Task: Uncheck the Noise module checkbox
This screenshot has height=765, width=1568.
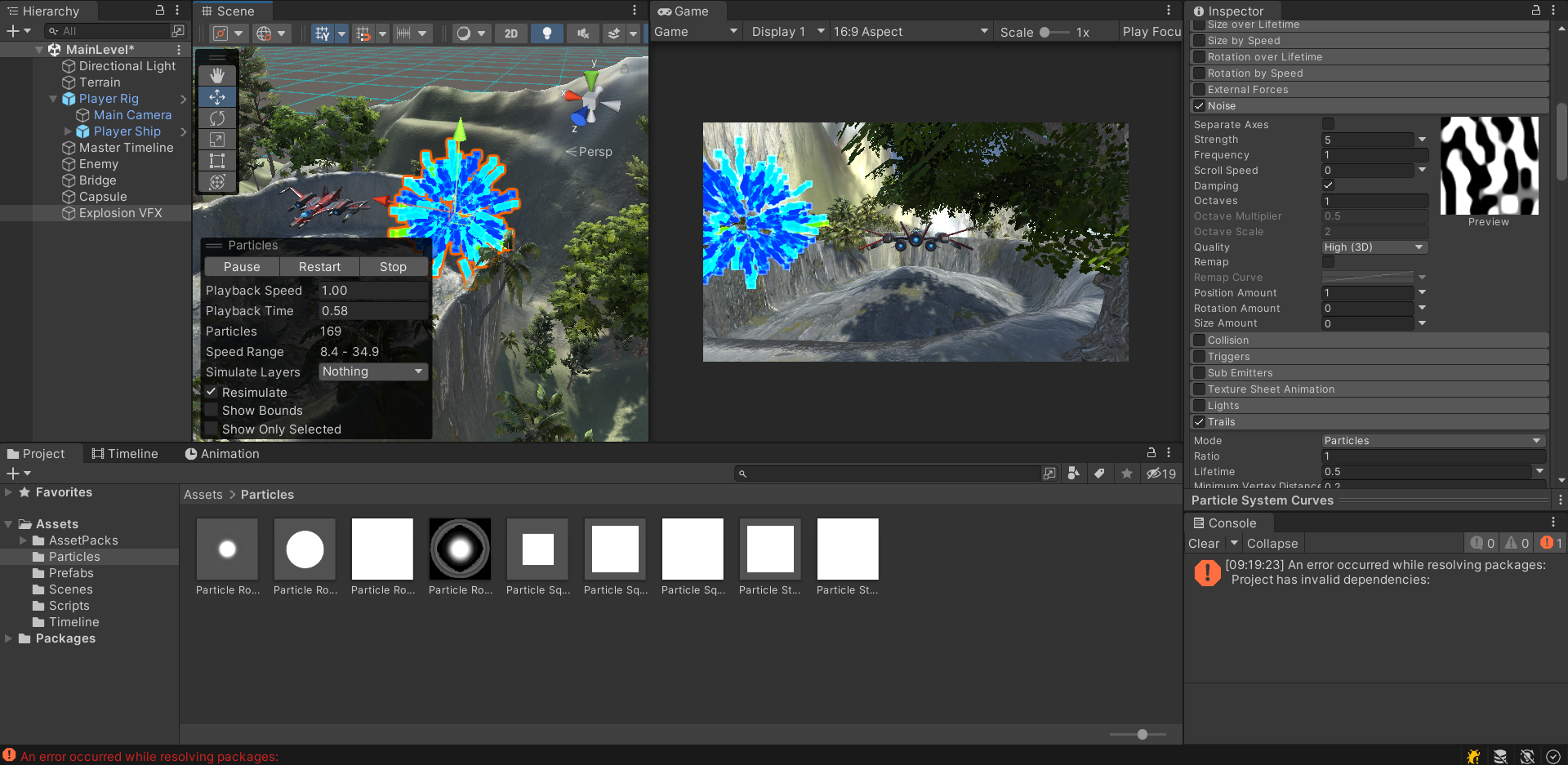Action: coord(1199,106)
